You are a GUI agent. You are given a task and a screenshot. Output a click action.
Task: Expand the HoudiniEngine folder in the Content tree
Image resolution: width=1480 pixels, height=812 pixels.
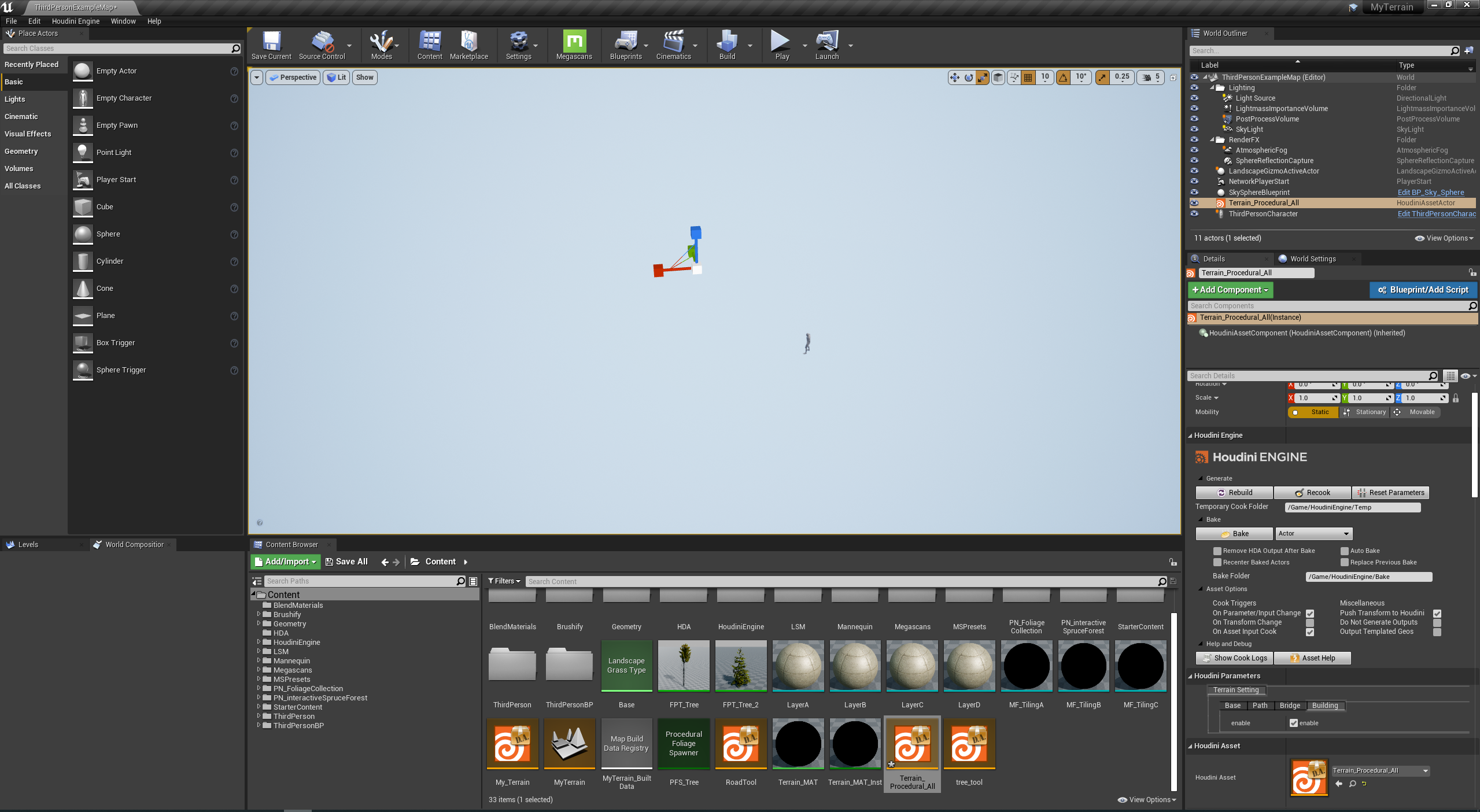pos(259,642)
